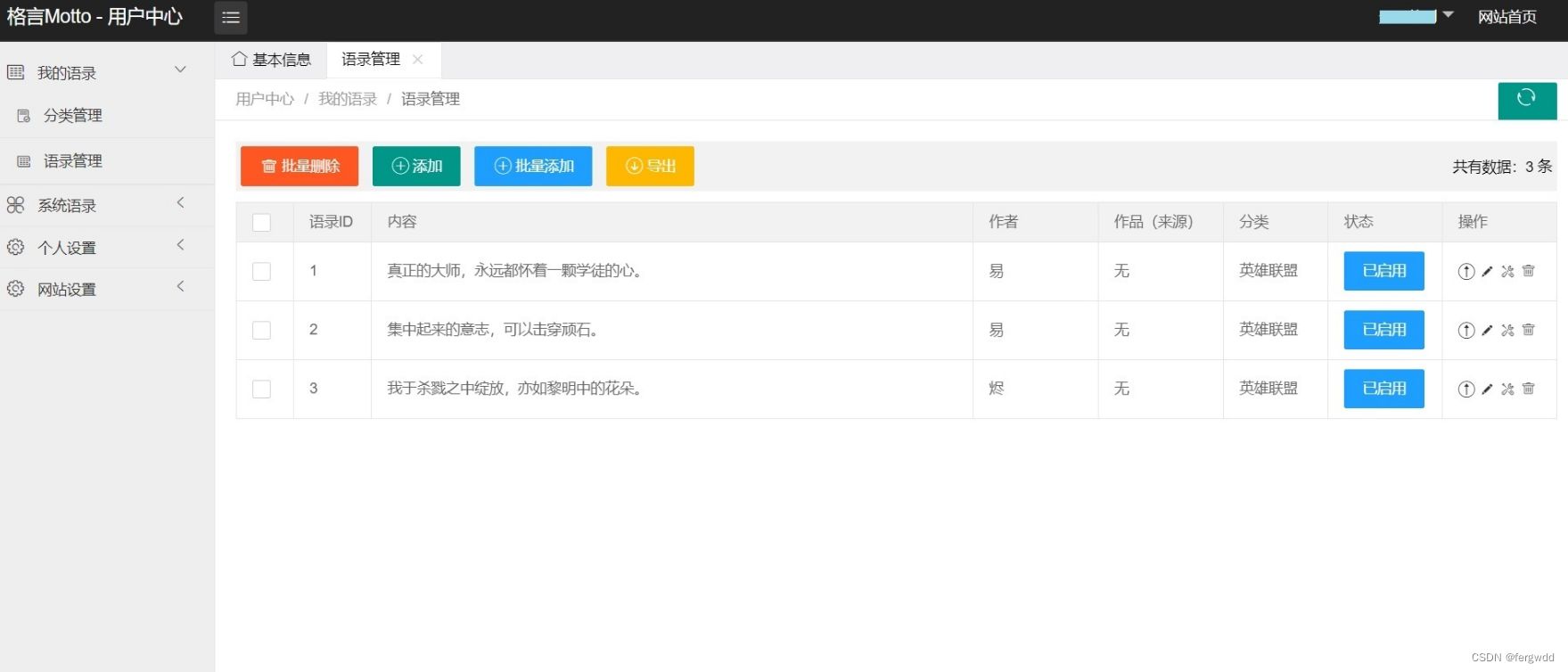Click the 分类管理 sidebar icon
The image size is (1568, 672).
click(x=23, y=116)
